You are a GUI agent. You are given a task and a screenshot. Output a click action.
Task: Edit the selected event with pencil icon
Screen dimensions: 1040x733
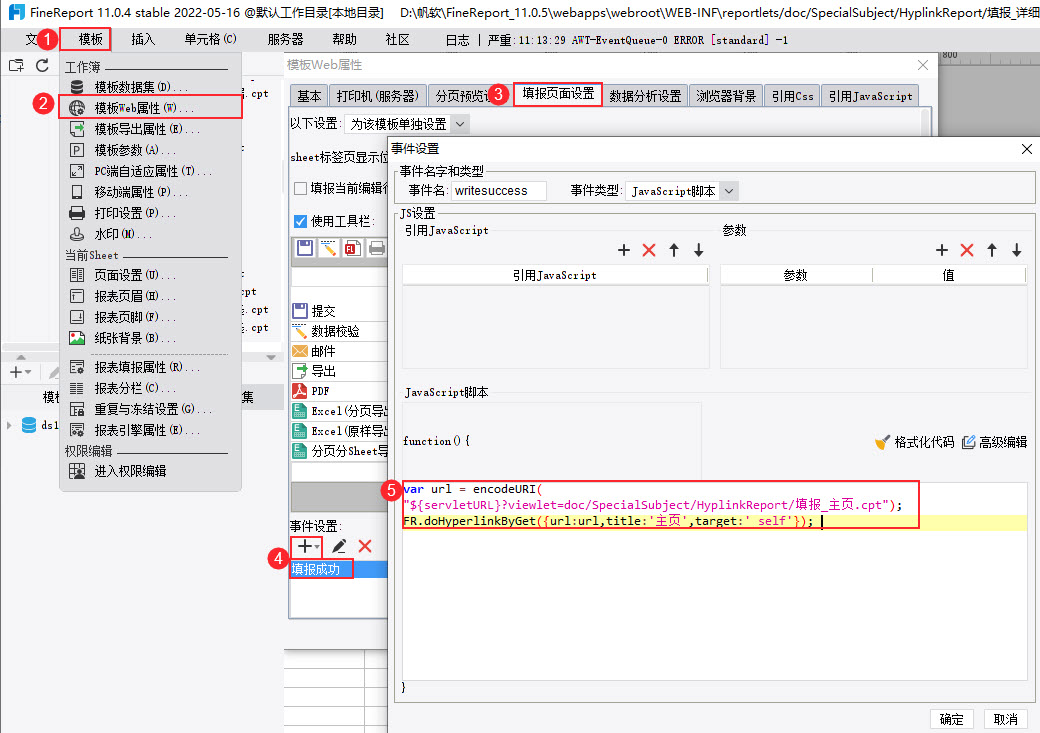pyautogui.click(x=339, y=546)
